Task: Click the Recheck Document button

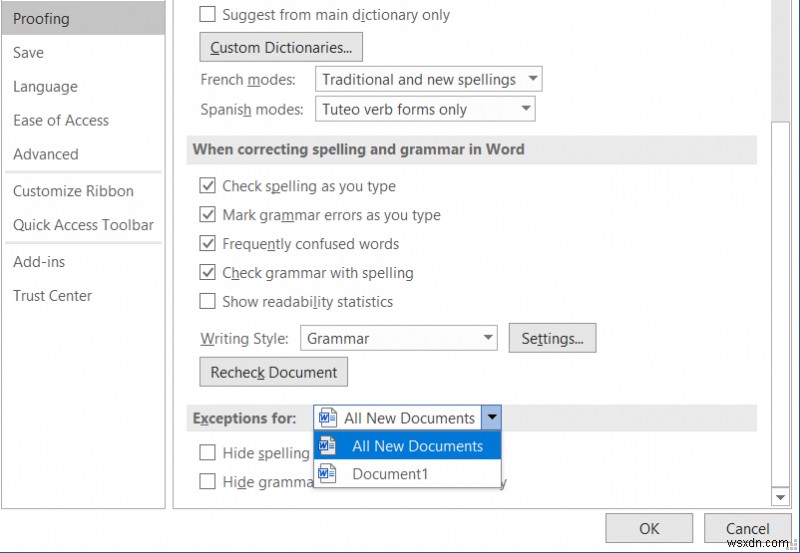Action: click(x=274, y=372)
